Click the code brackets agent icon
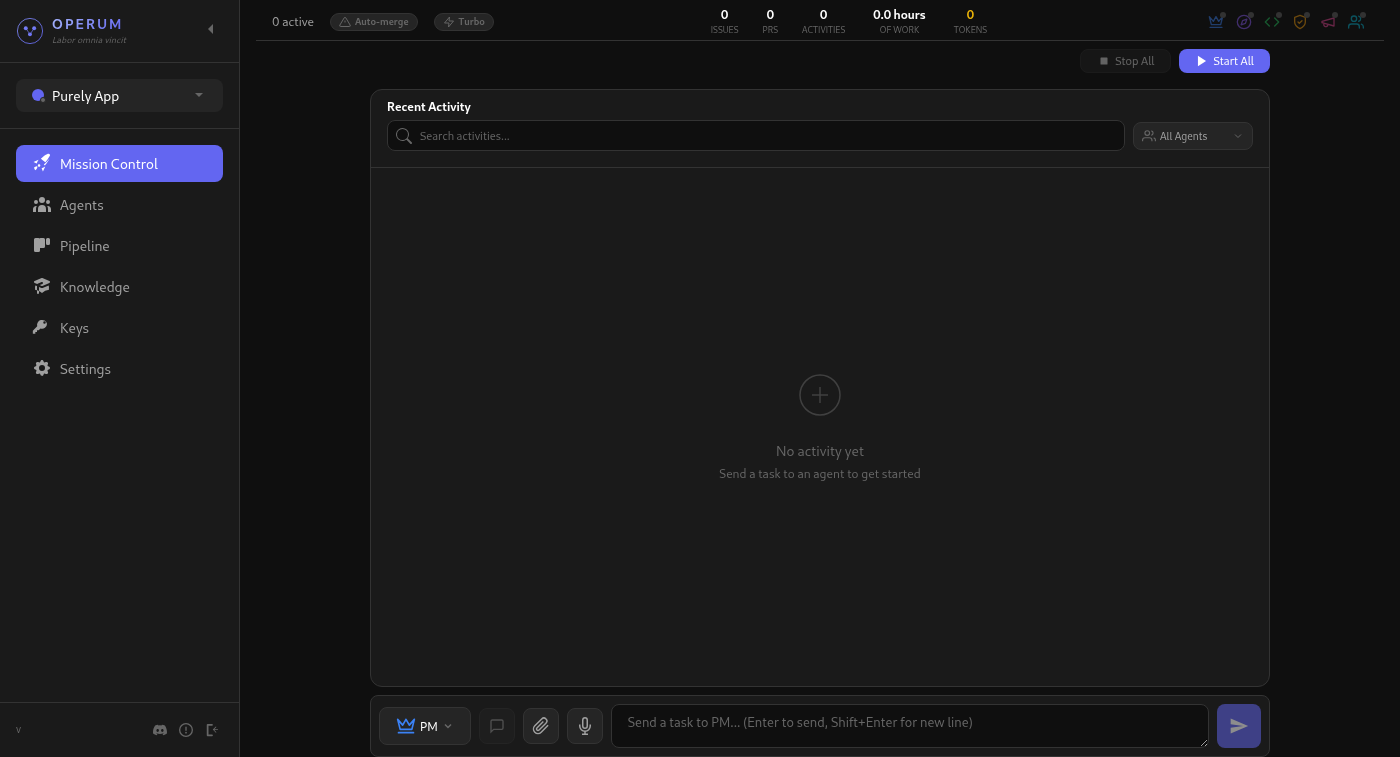The width and height of the screenshot is (1400, 757). click(x=1272, y=20)
